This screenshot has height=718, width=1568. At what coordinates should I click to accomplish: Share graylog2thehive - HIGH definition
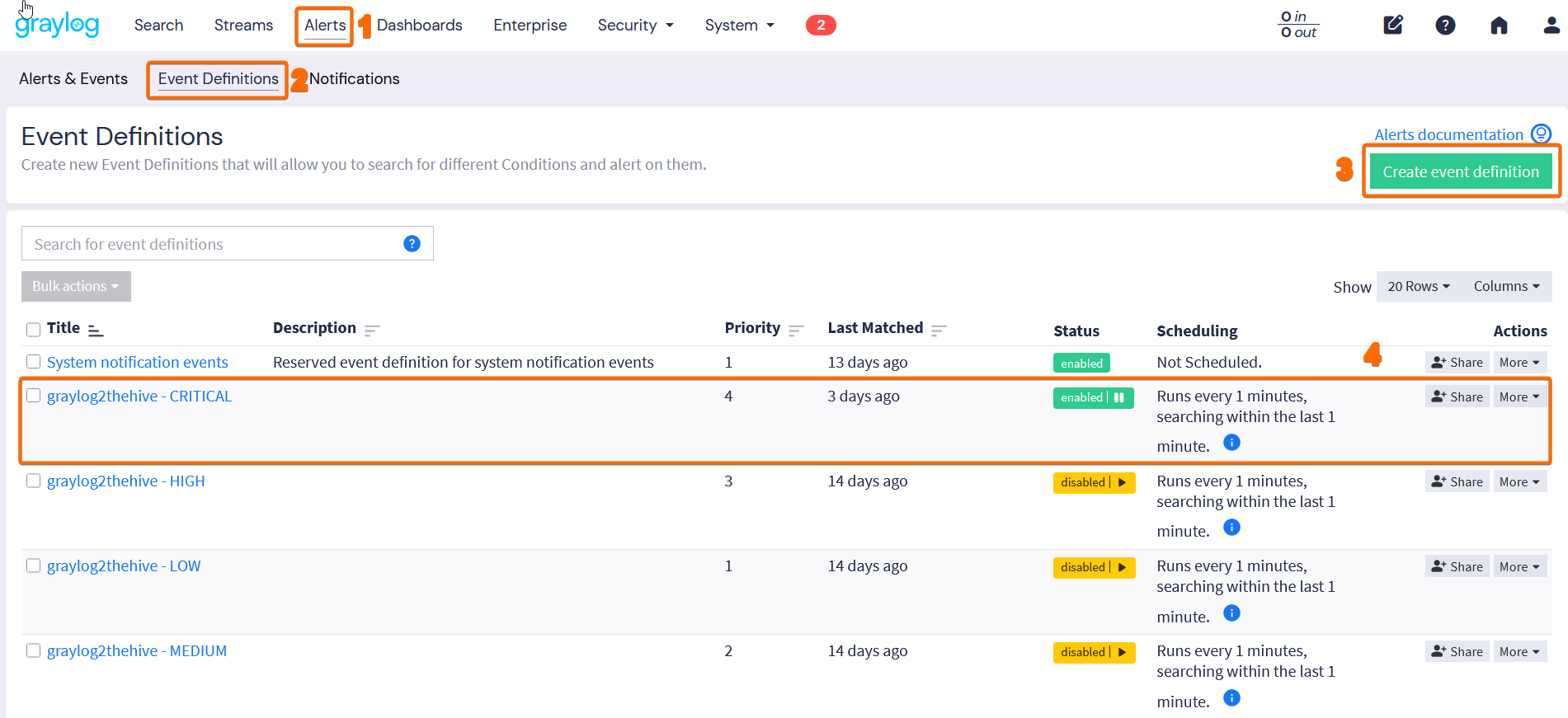pos(1457,481)
